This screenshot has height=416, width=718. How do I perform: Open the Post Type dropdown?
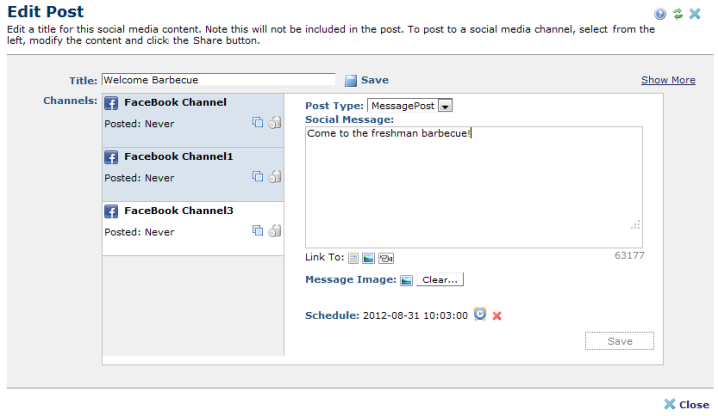click(445, 105)
